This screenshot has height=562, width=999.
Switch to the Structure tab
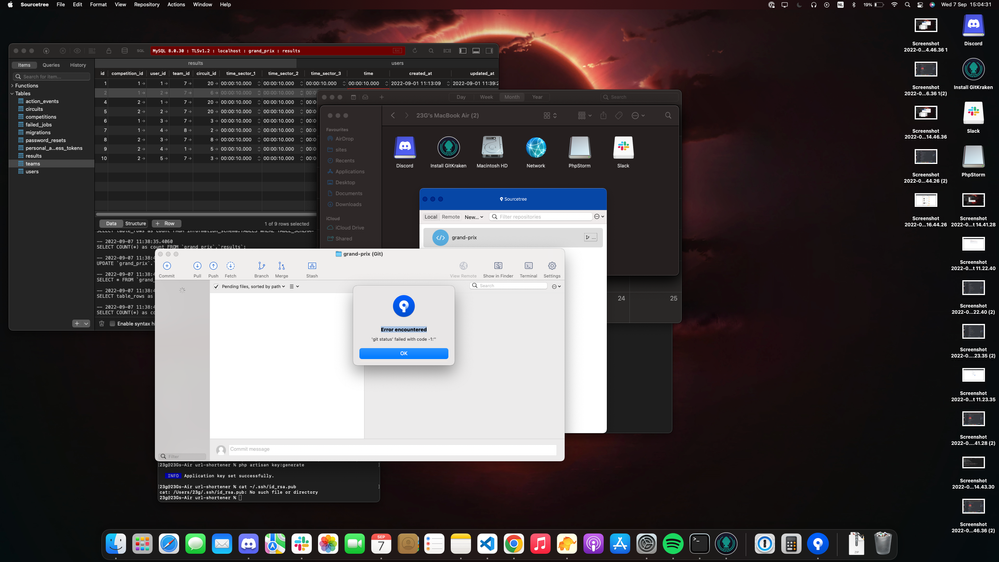click(x=135, y=223)
